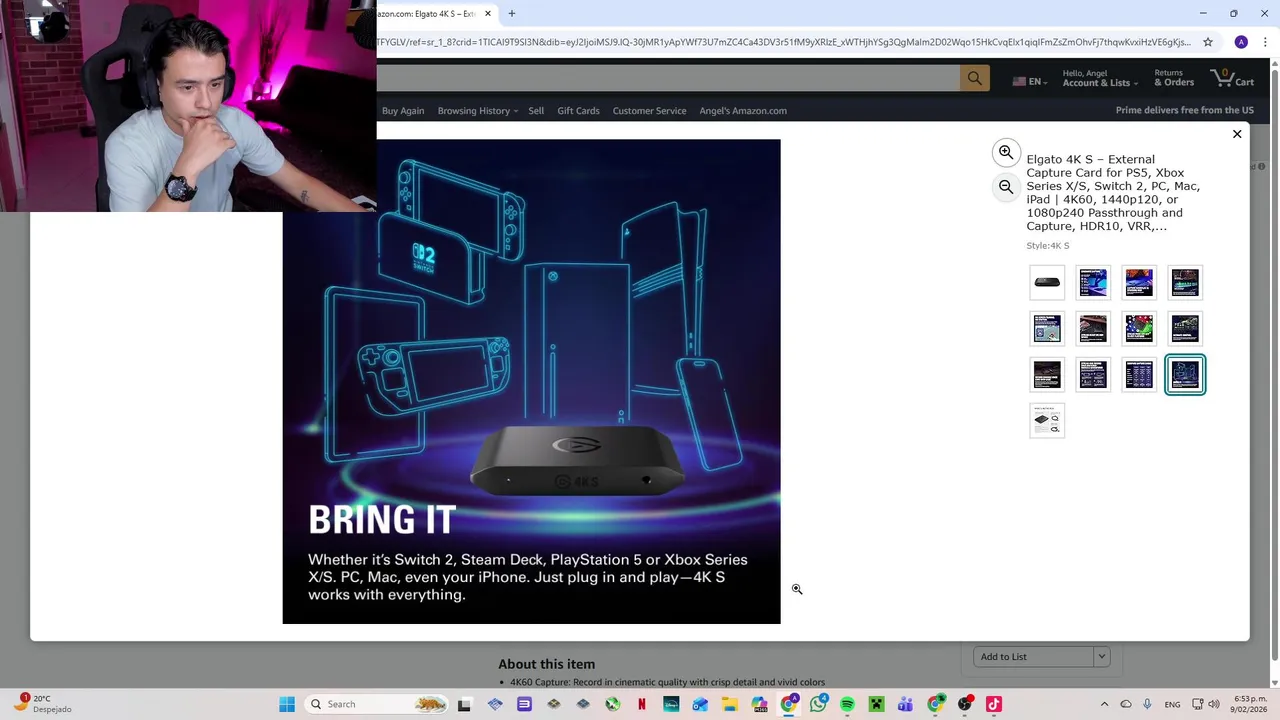The height and width of the screenshot is (720, 1280).
Task: Zoom in on the product image
Action: [1006, 152]
